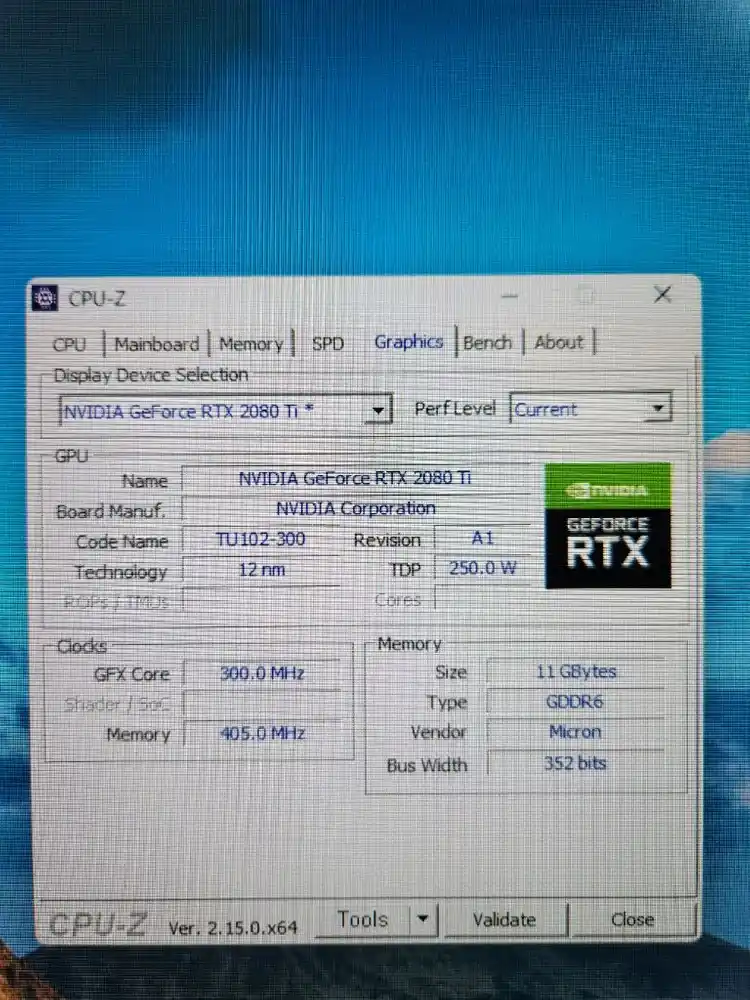The image size is (750, 1000).
Task: Click the Current perf level combo box
Action: (591, 408)
